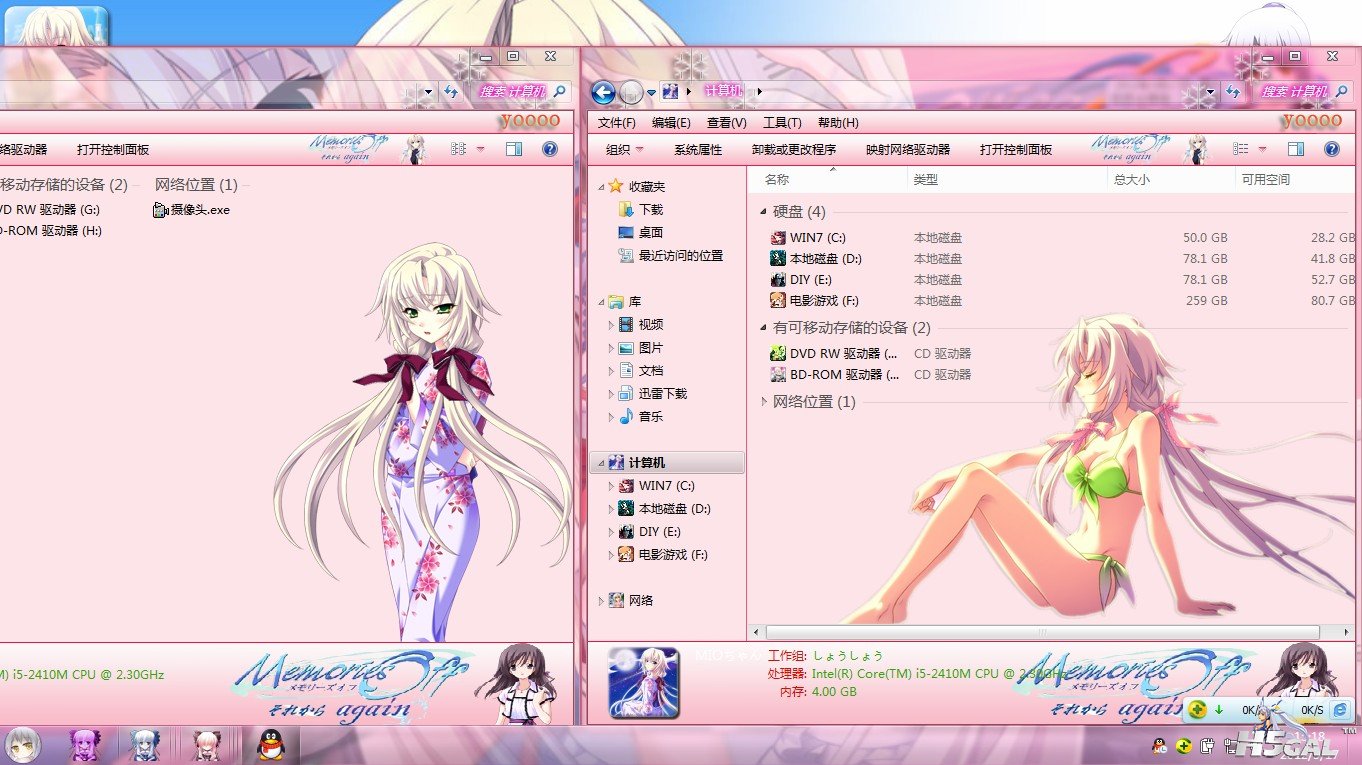Collapse the 库 tree node
1362x765 pixels.
[600, 302]
